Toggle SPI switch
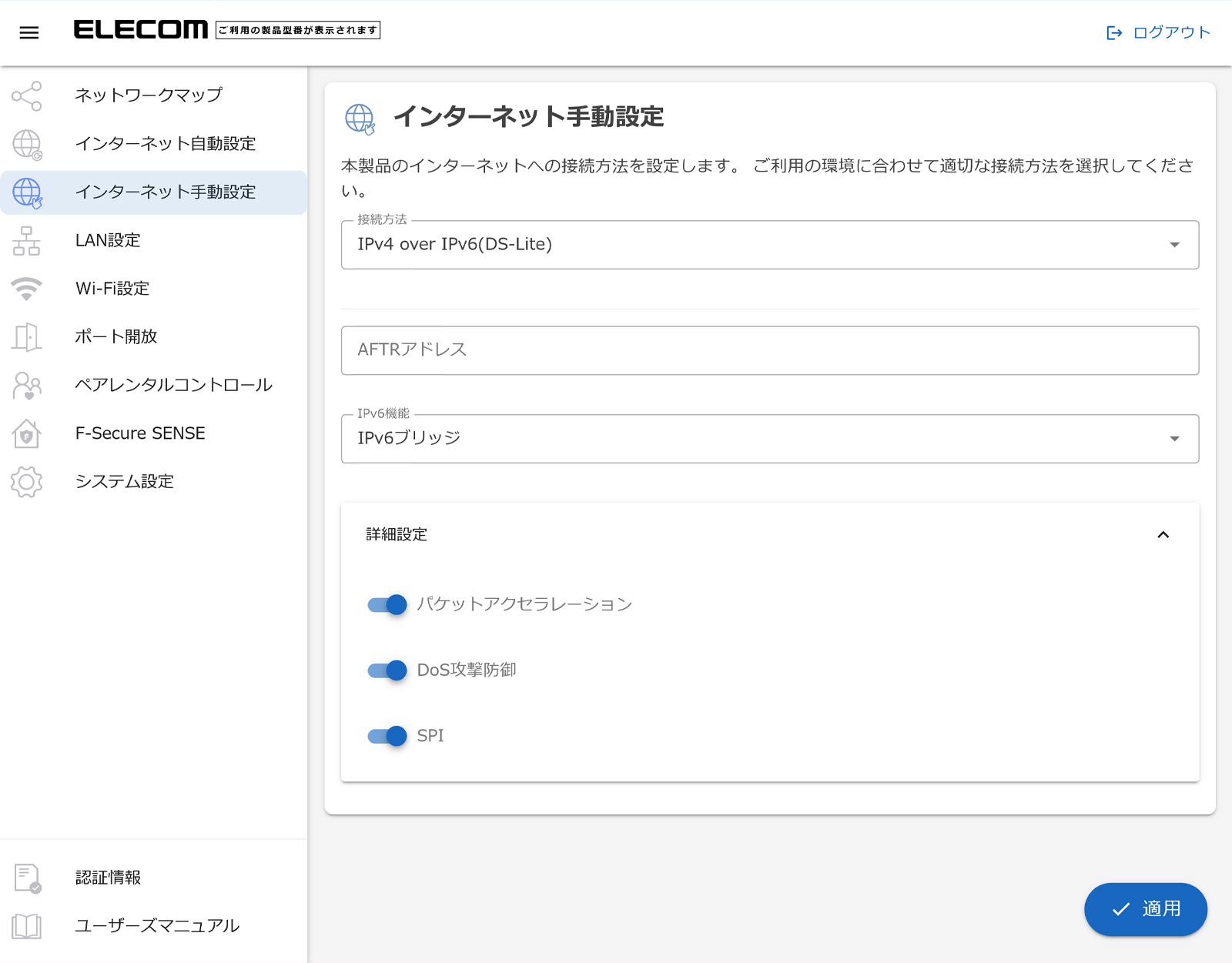1232x963 pixels. [x=387, y=737]
